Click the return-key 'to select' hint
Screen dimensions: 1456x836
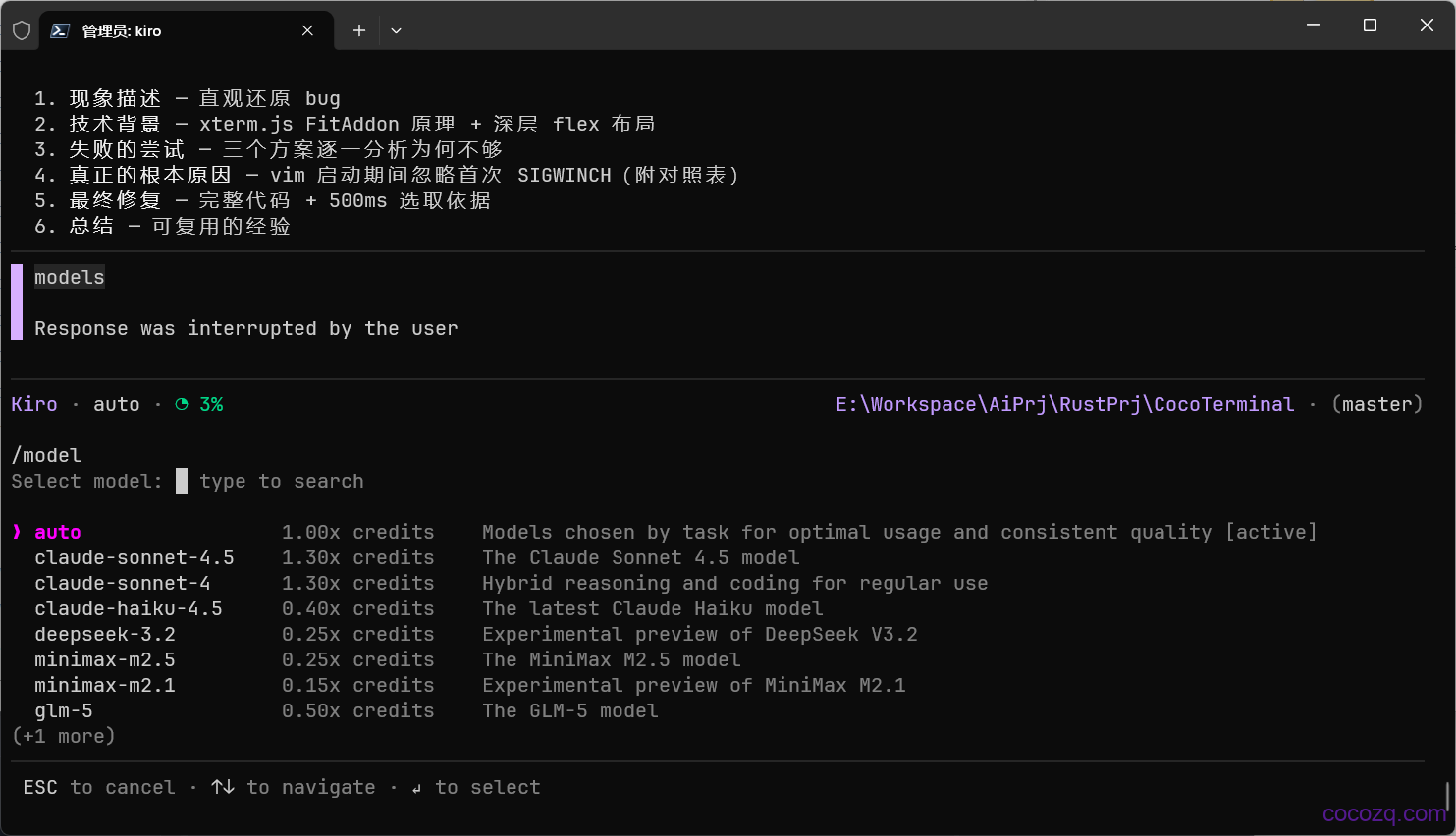(x=476, y=787)
